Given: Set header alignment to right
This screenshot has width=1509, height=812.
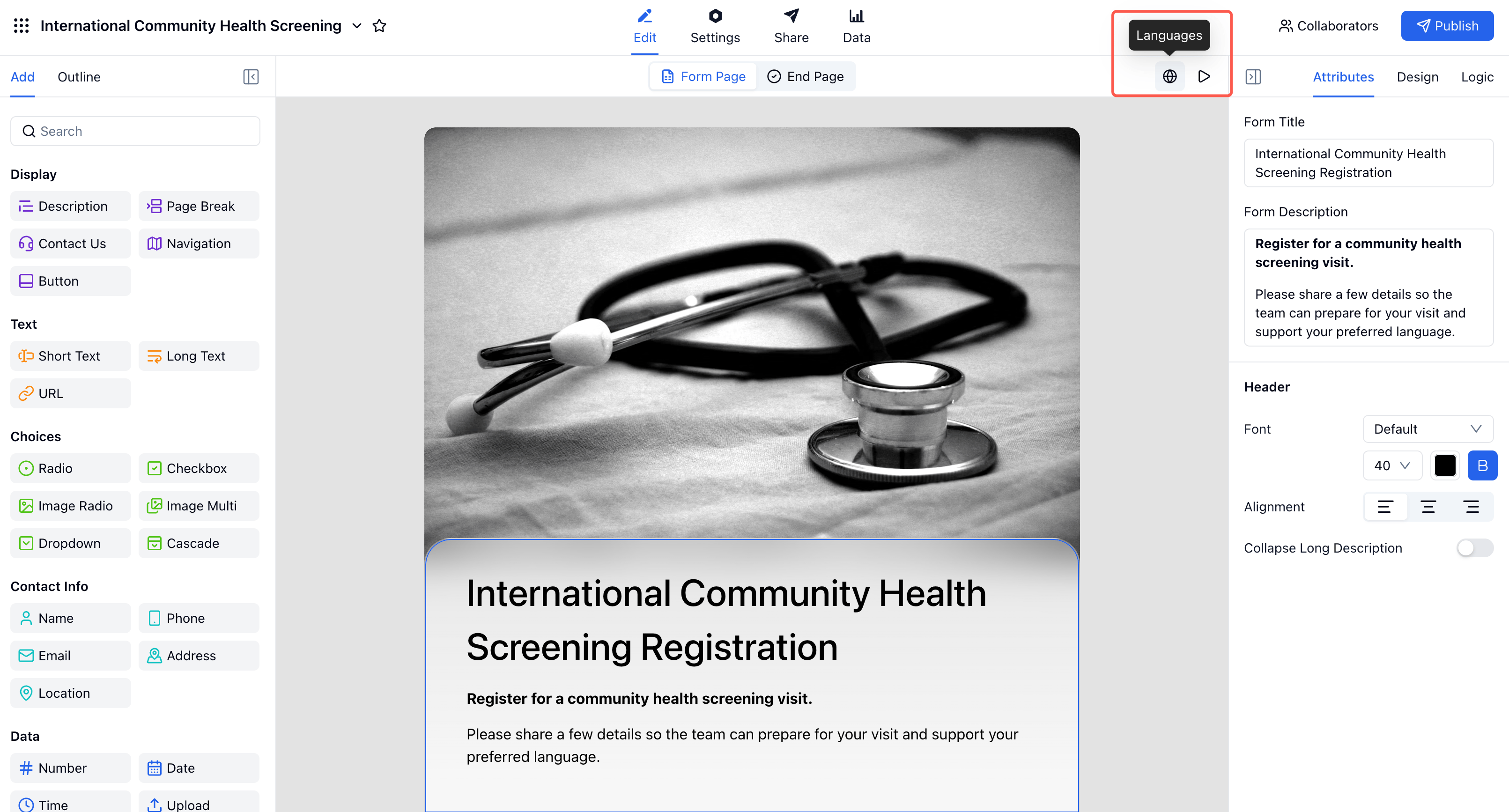Looking at the screenshot, I should click(1471, 507).
